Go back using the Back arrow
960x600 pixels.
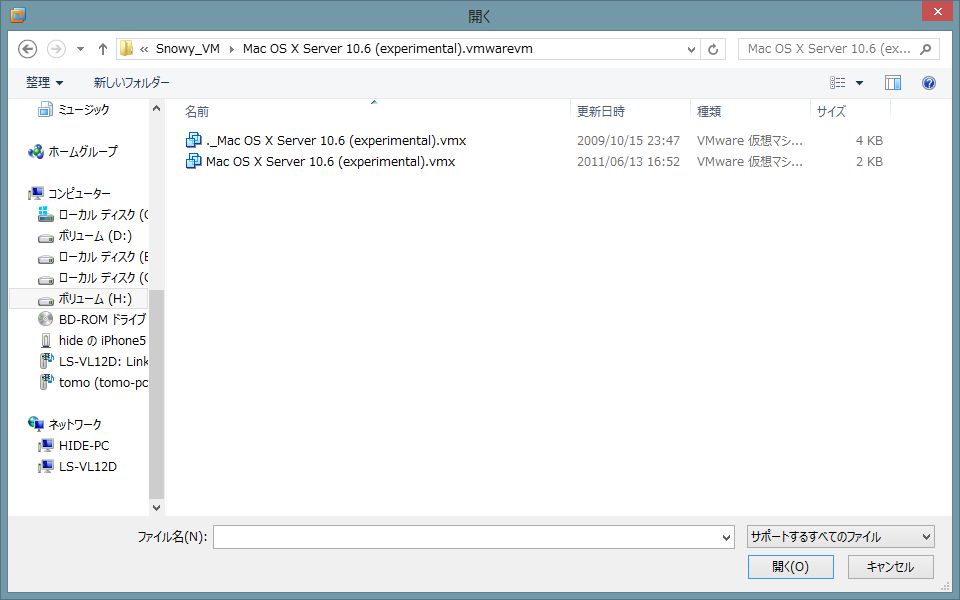pos(28,49)
